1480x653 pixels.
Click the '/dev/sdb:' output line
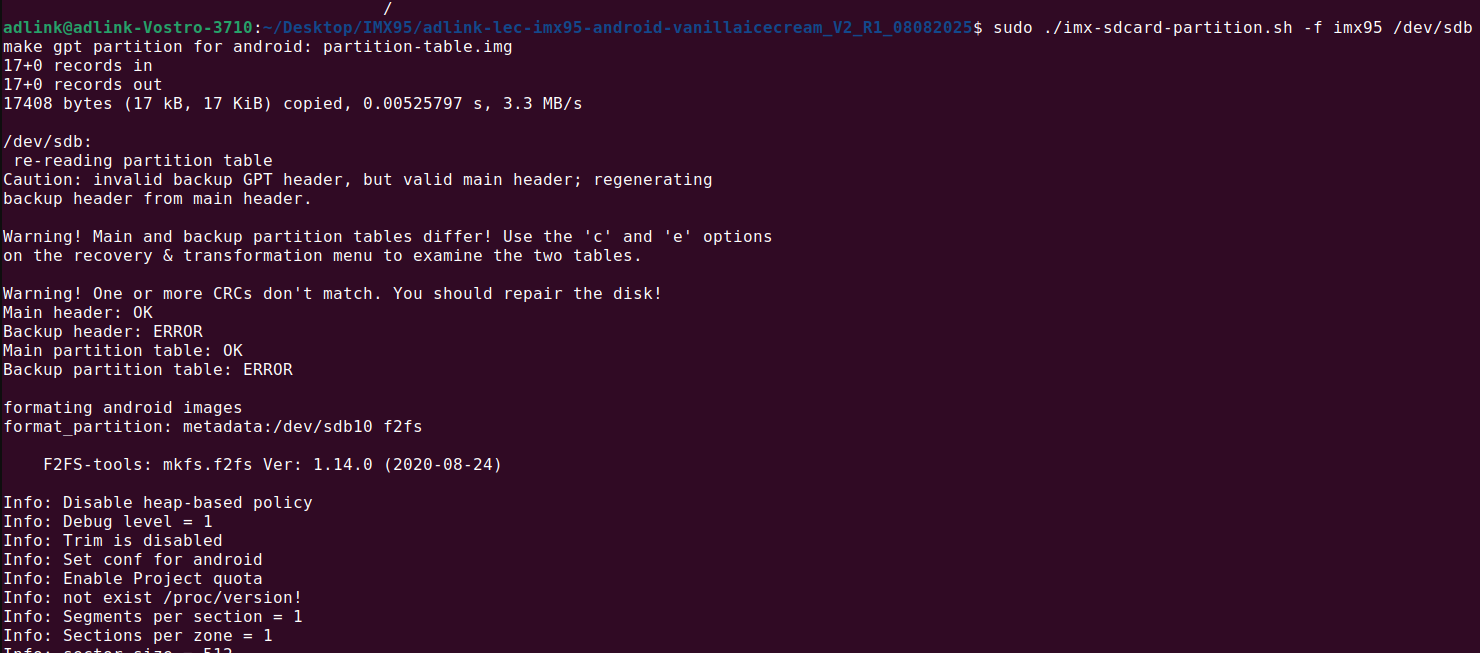coord(48,142)
